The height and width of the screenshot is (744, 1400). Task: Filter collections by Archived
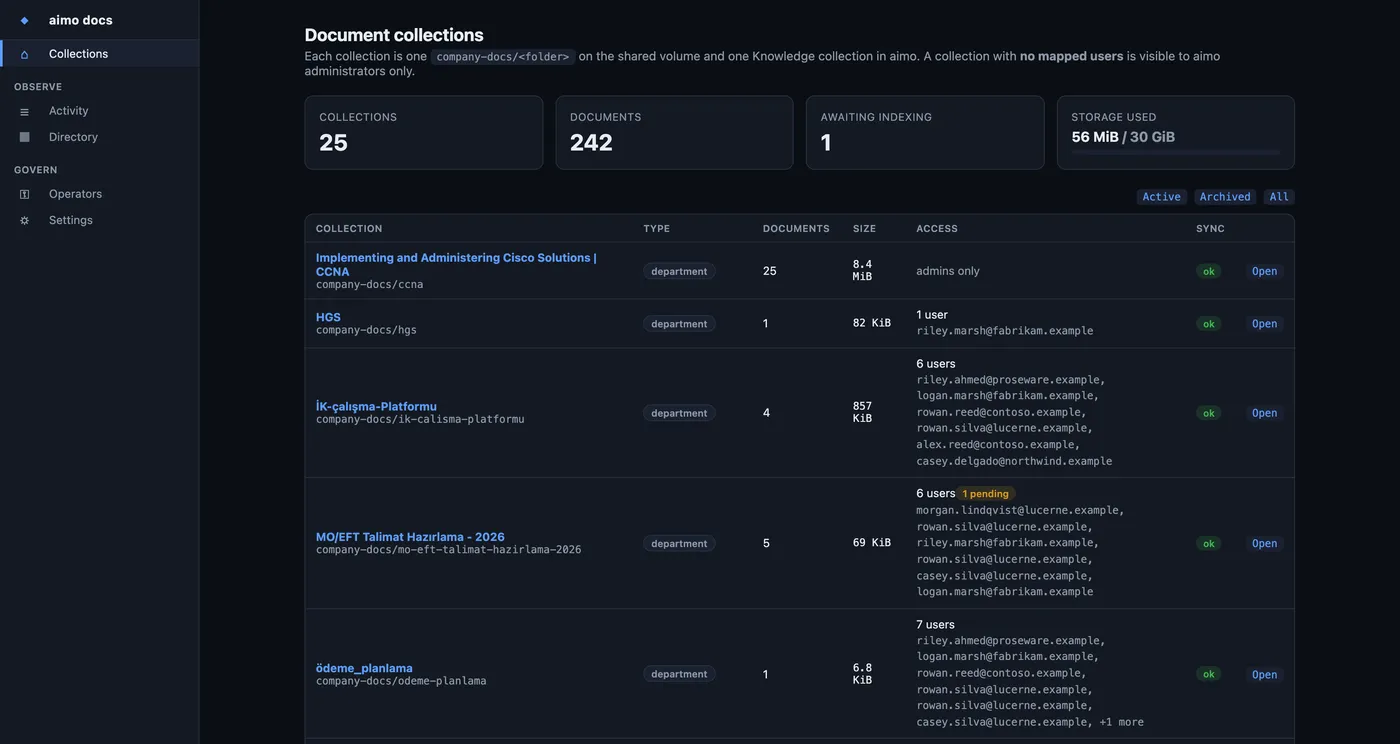[1225, 197]
